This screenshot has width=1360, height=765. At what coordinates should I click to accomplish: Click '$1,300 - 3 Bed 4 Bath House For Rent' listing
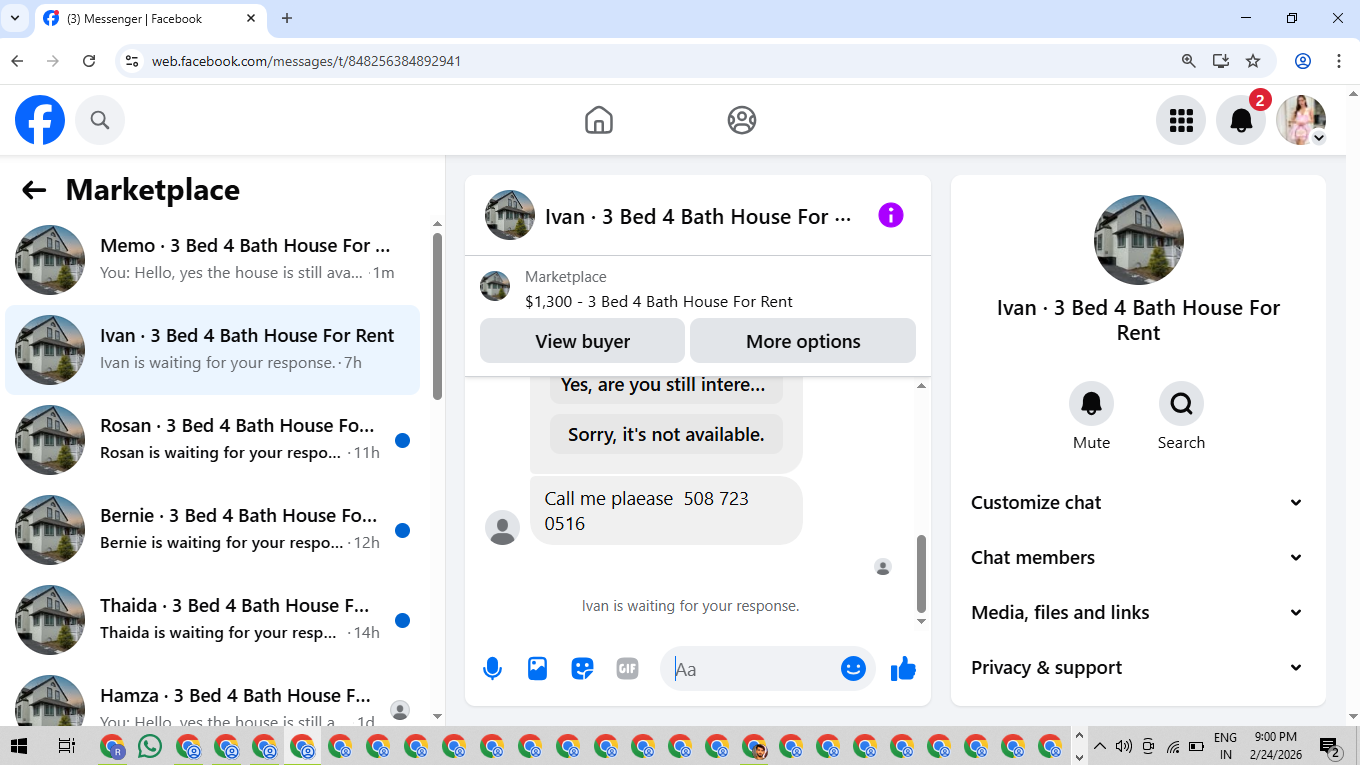pos(659,302)
